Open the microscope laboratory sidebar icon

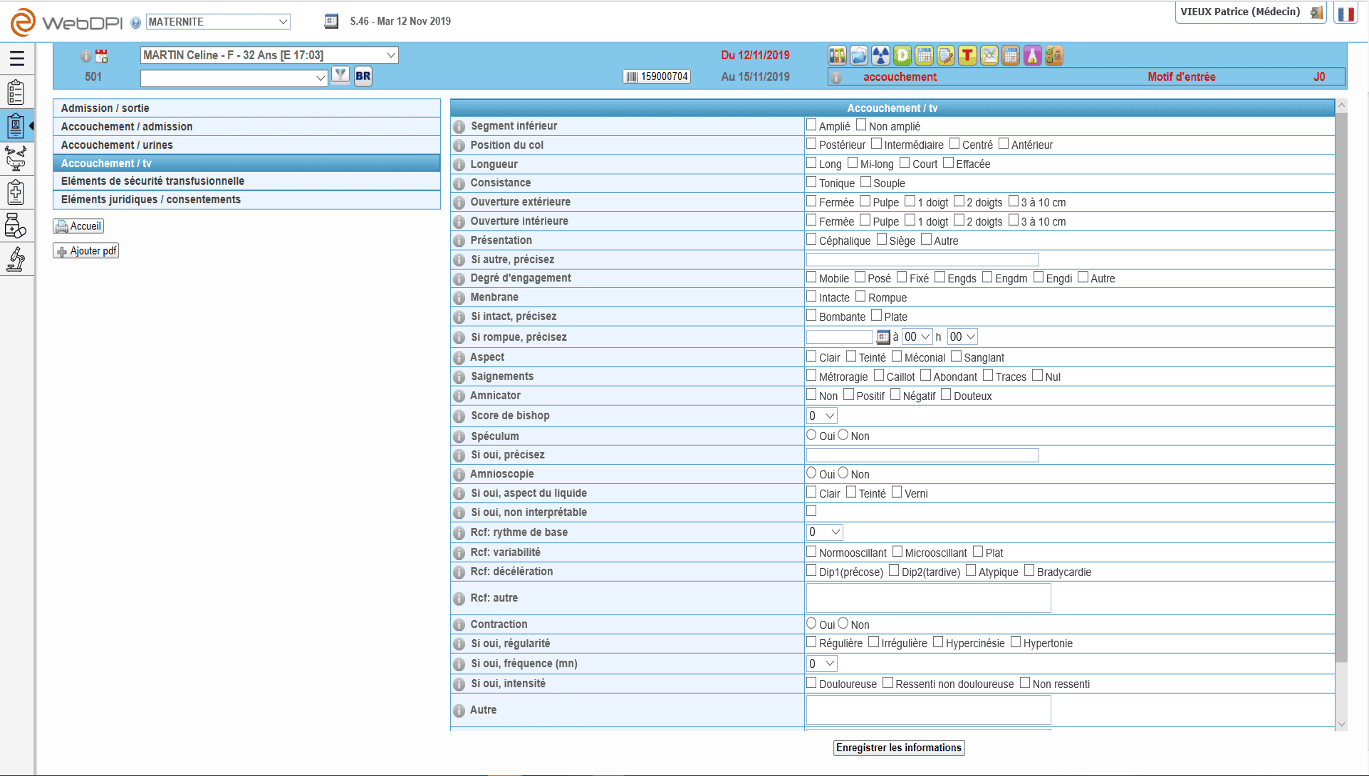(16, 258)
